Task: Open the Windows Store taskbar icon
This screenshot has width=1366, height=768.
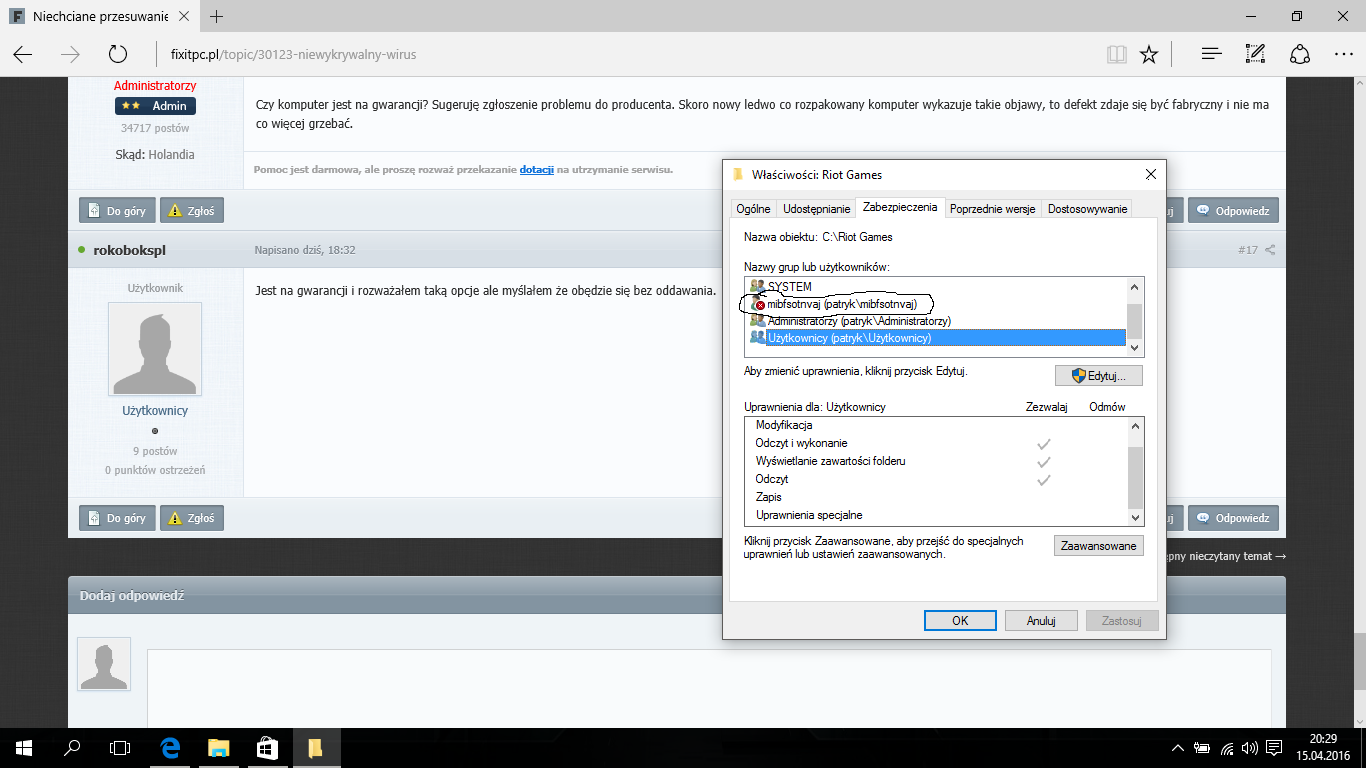Action: click(x=267, y=747)
